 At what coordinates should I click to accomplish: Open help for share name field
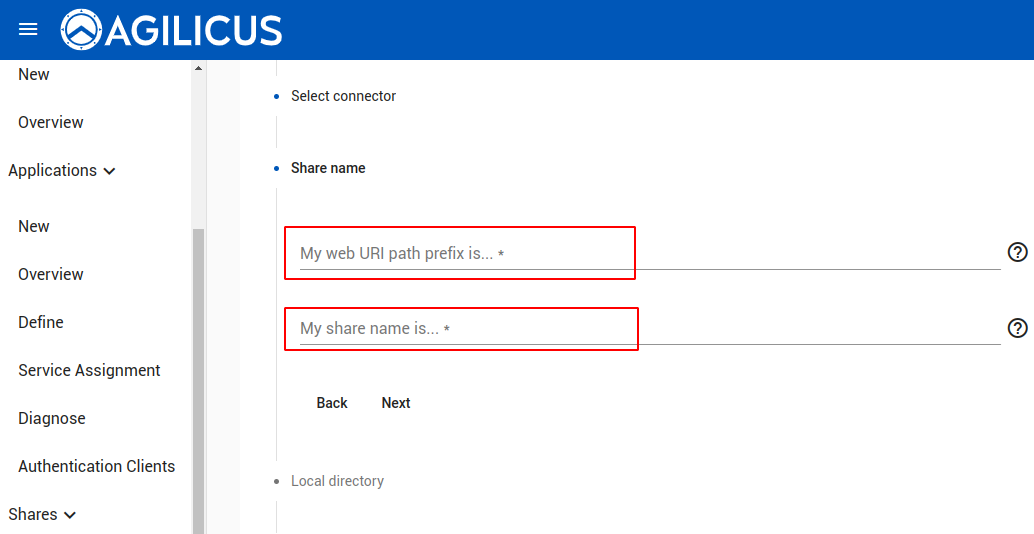coord(1017,328)
